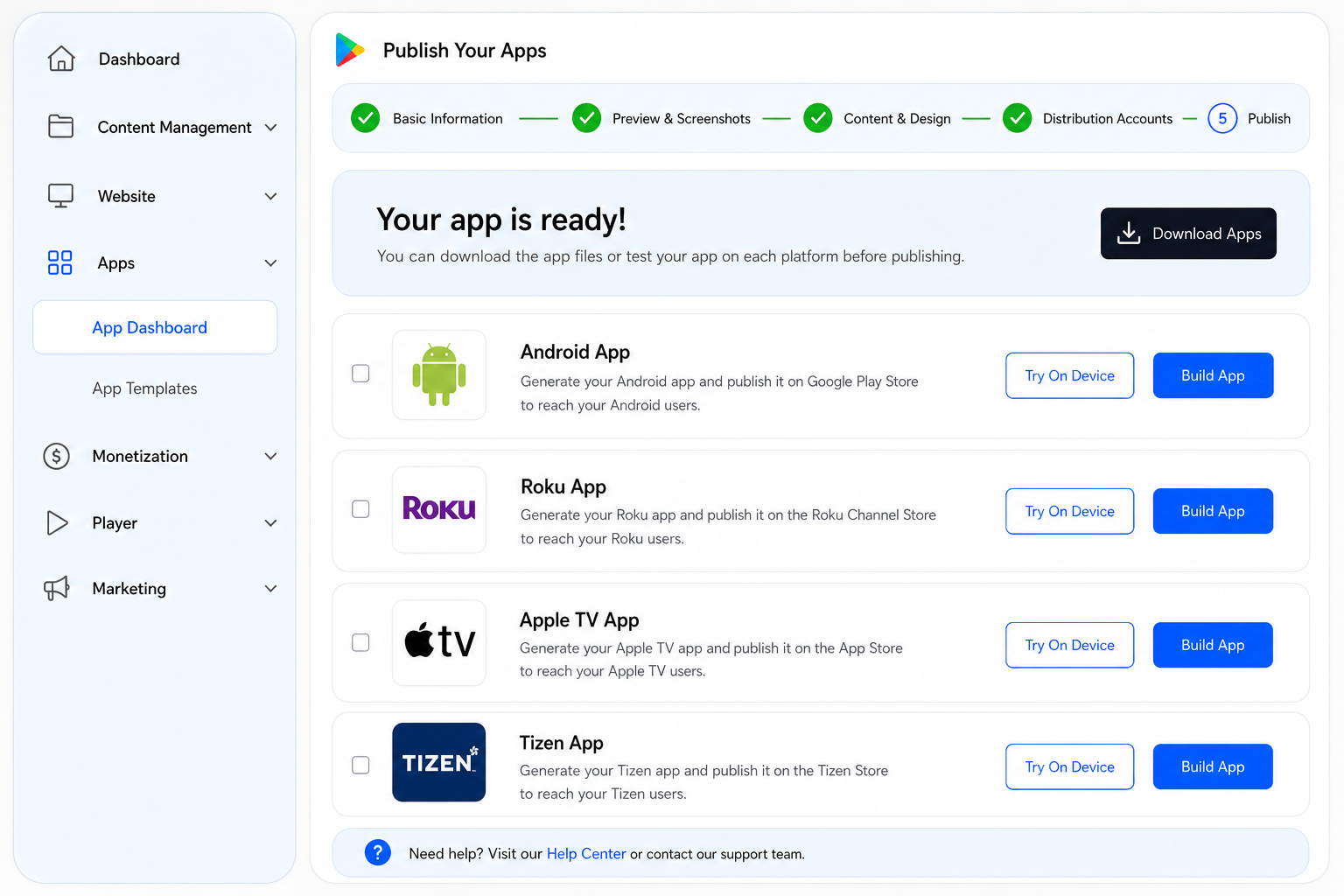This screenshot has height=896, width=1344.
Task: Go to Content & Design step
Action: click(897, 118)
